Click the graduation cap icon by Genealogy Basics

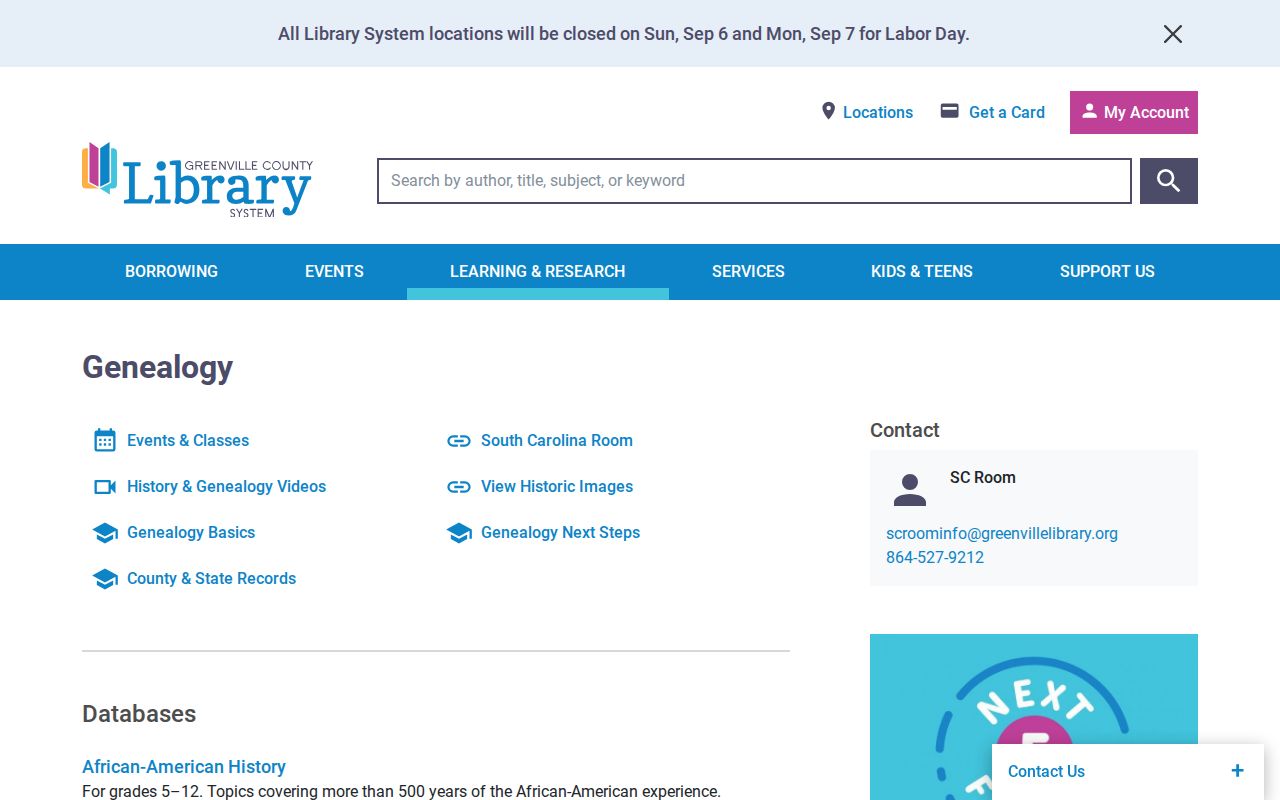pos(105,533)
